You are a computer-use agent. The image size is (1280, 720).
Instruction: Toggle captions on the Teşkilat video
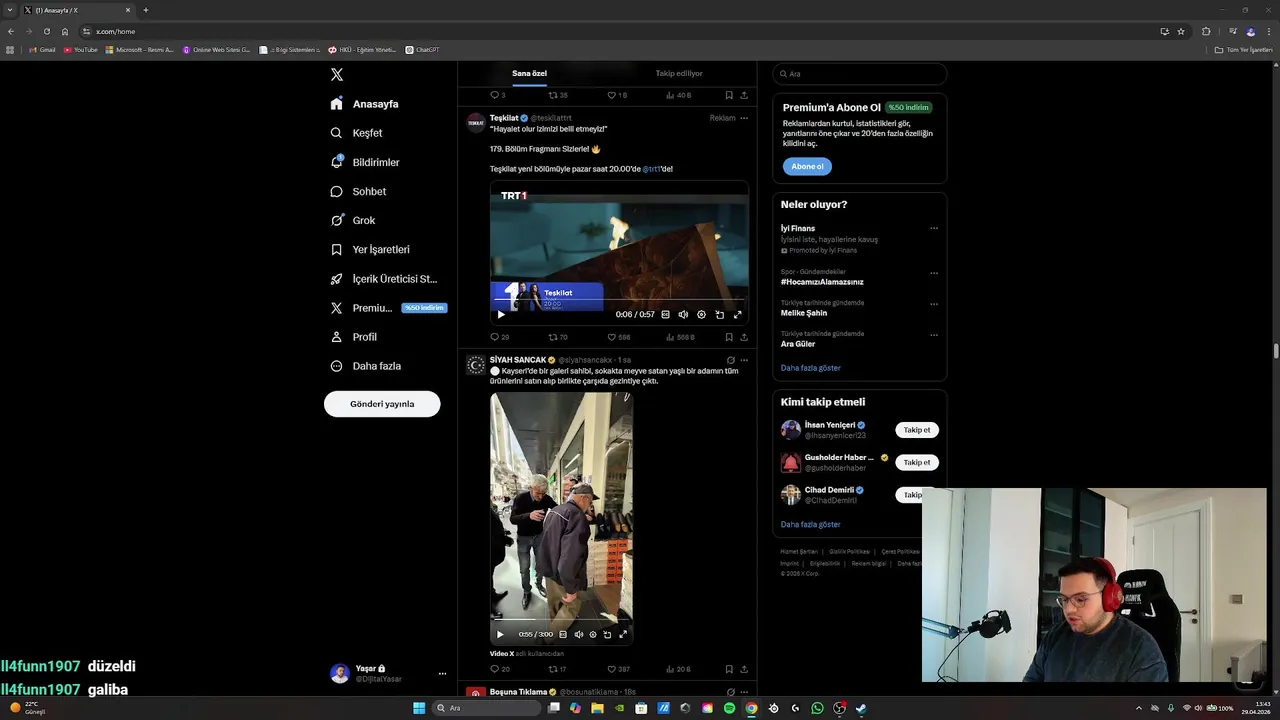666,314
